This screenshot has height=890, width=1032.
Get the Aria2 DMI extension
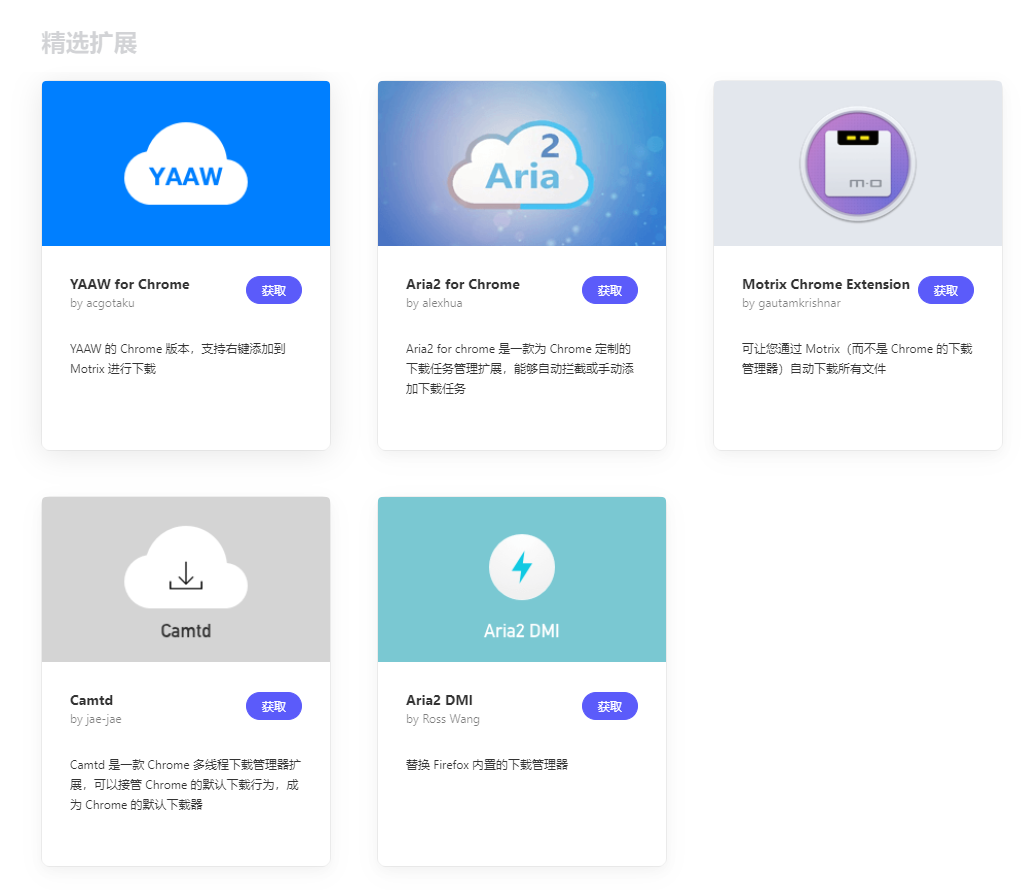tap(609, 706)
